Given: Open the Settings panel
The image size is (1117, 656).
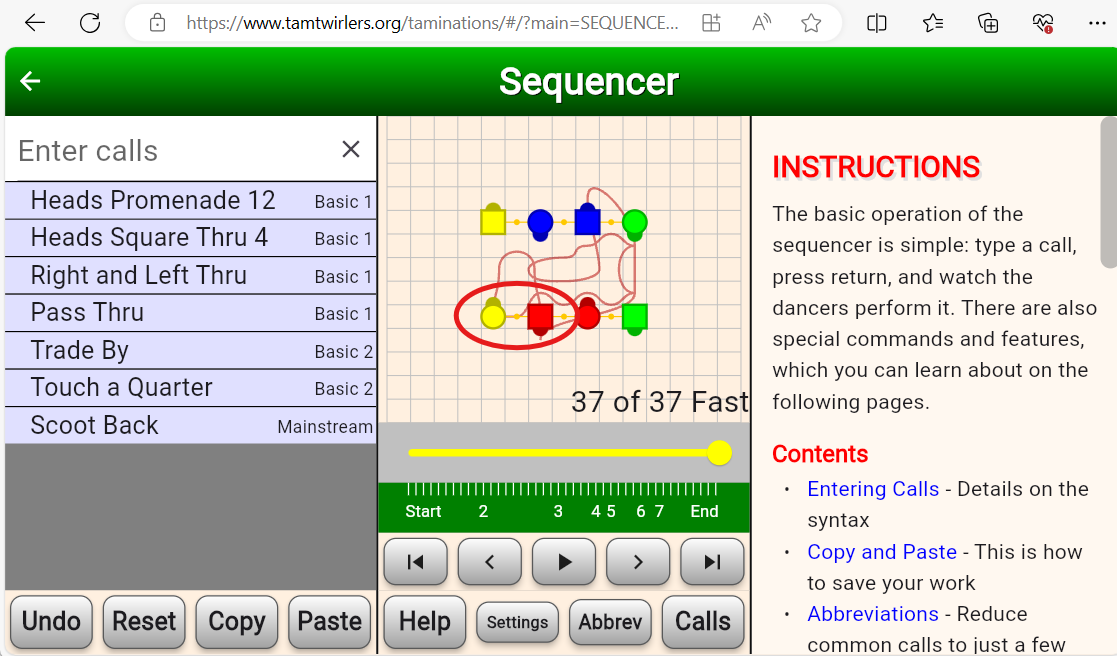Looking at the screenshot, I should coord(517,622).
